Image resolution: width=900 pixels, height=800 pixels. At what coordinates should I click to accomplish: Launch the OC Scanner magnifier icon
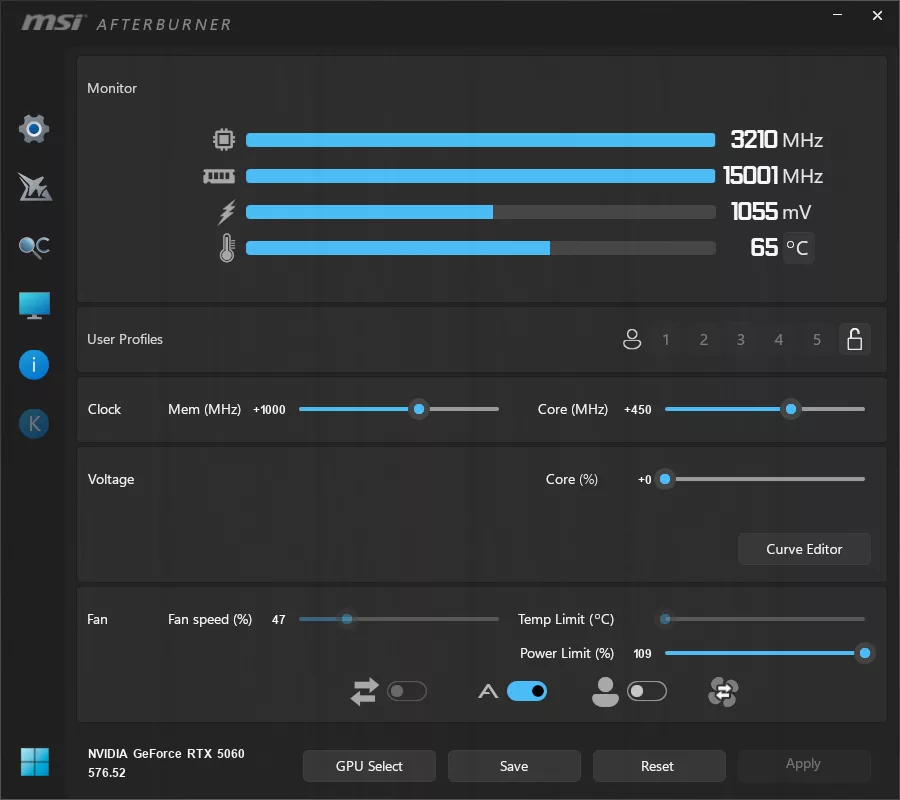coord(34,247)
